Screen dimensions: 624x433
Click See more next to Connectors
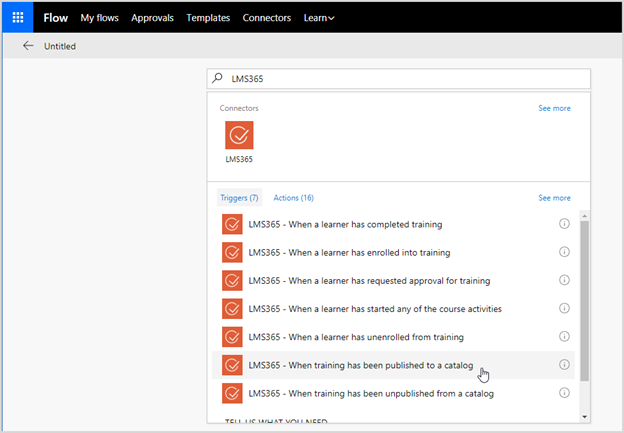554,108
